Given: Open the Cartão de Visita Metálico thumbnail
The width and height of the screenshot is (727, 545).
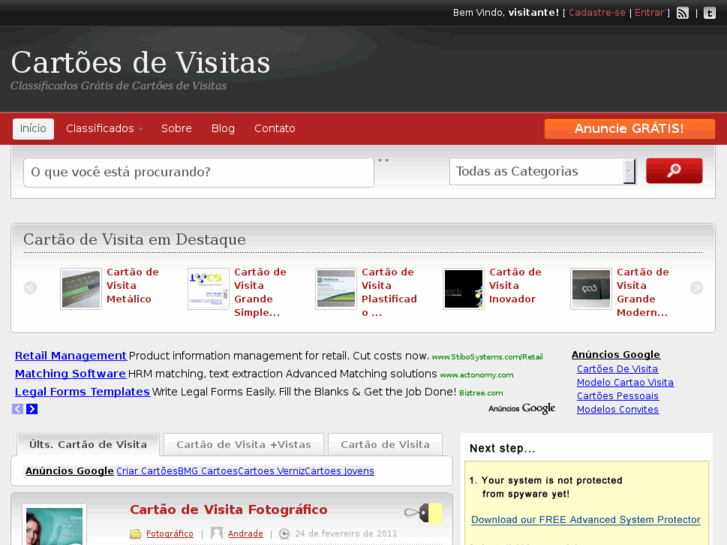Looking at the screenshot, I should 81,289.
